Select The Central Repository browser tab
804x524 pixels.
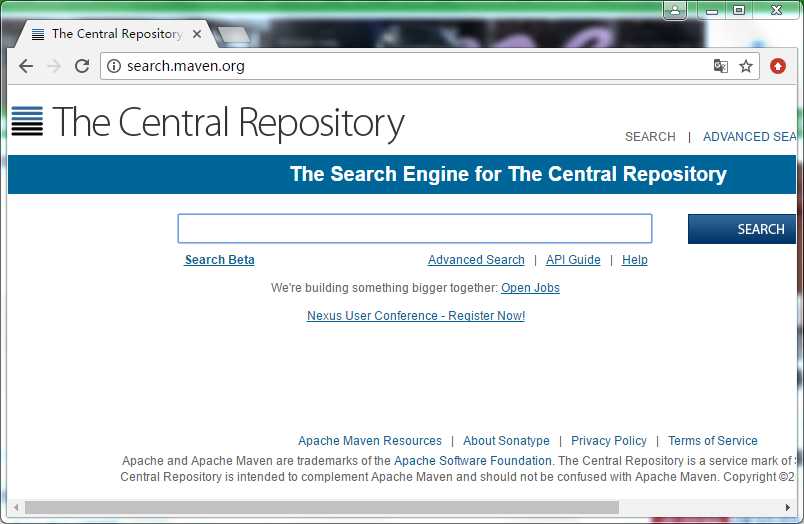(x=117, y=34)
